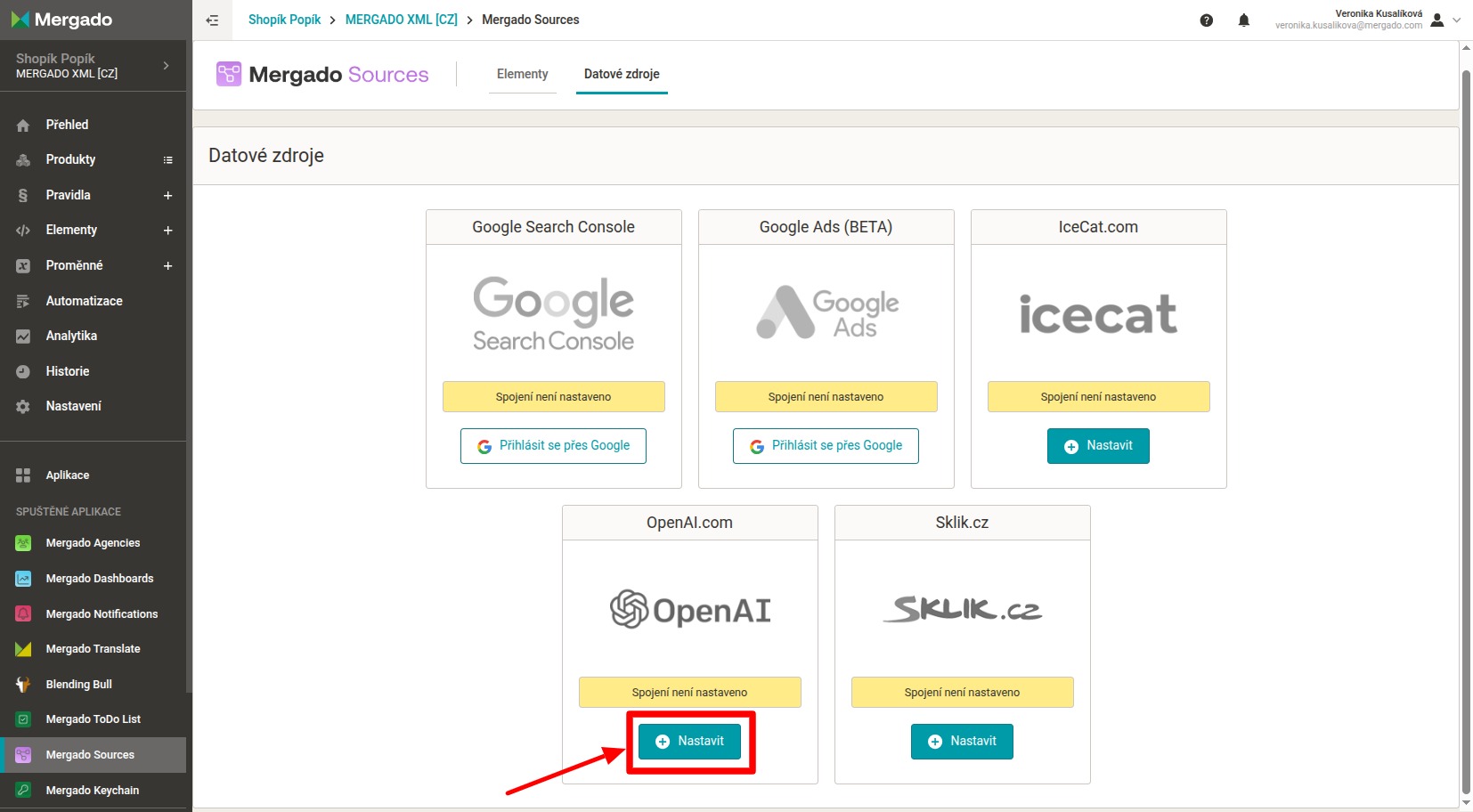The width and height of the screenshot is (1473, 812).
Task: Open Přehled menu item label
Action: [x=67, y=125]
